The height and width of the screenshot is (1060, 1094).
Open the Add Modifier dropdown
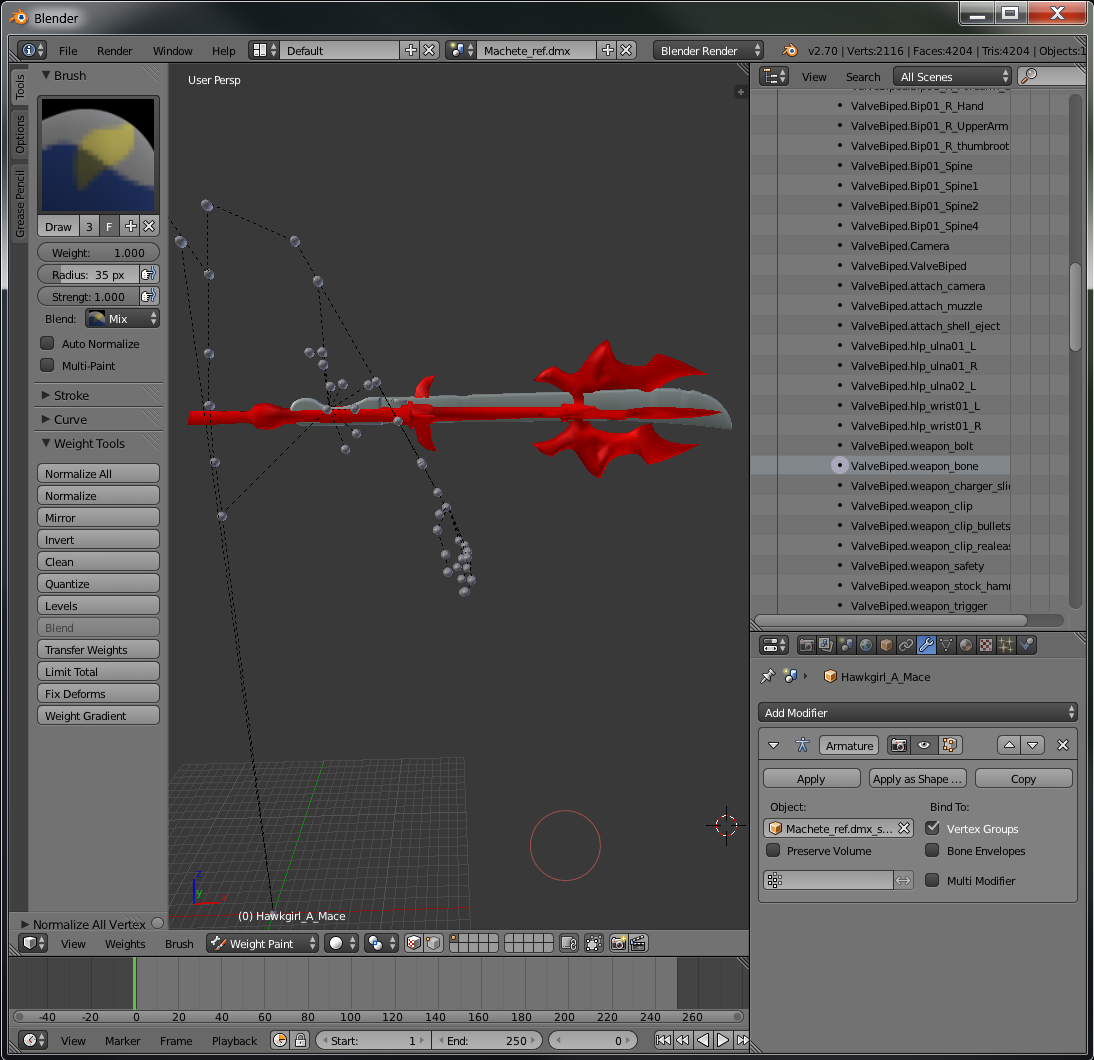point(917,712)
